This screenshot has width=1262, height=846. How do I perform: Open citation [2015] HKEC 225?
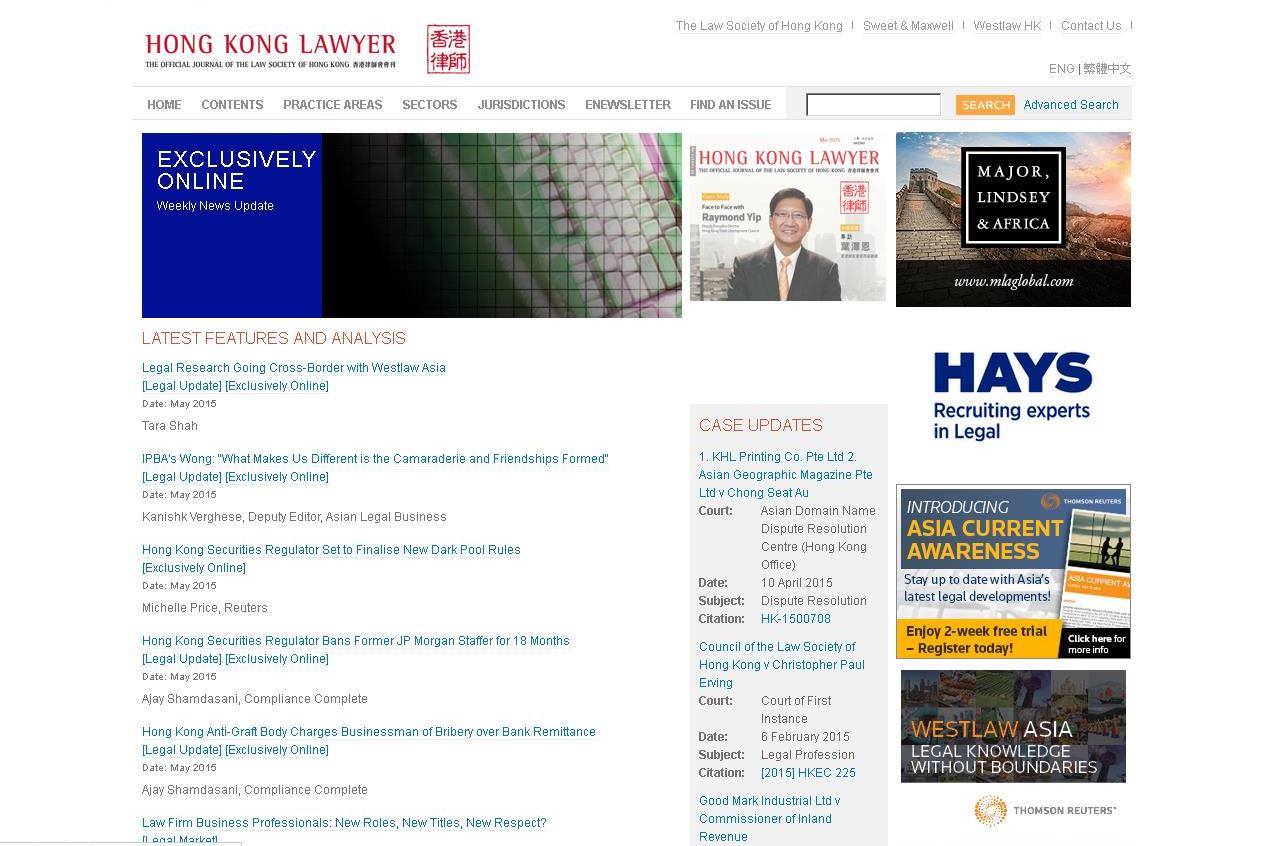(808, 773)
